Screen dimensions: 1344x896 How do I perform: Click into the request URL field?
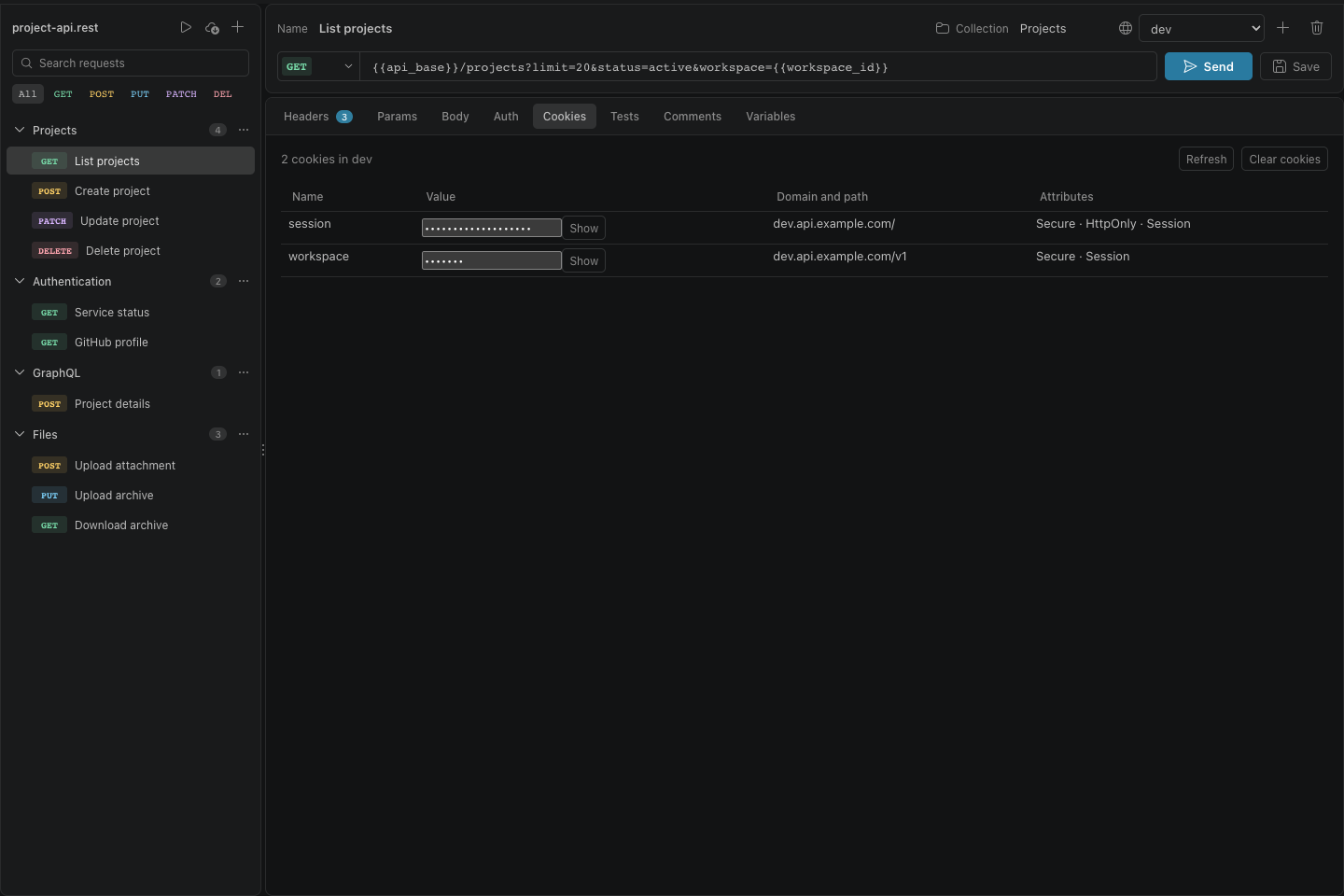click(758, 67)
